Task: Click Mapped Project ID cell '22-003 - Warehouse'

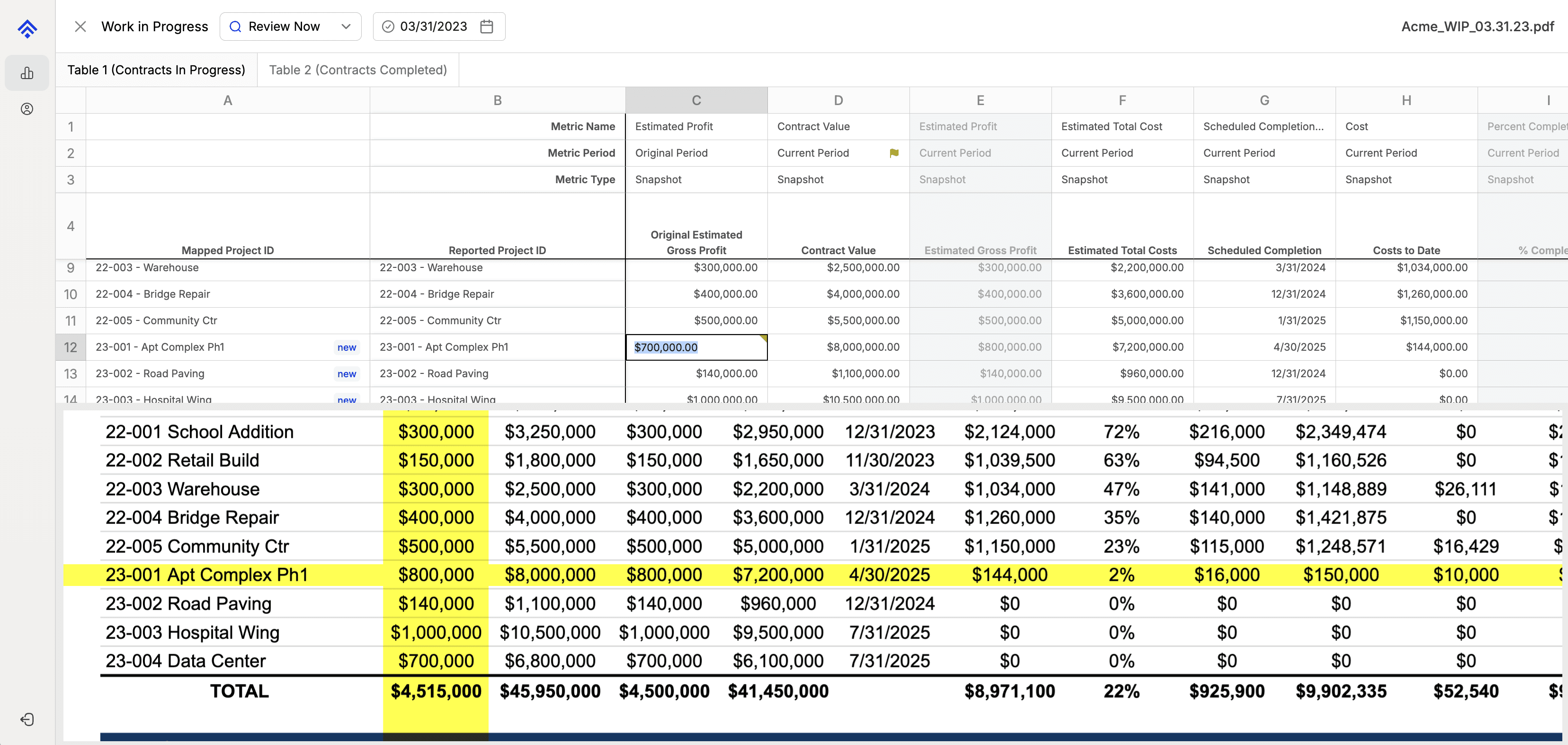Action: (x=228, y=268)
